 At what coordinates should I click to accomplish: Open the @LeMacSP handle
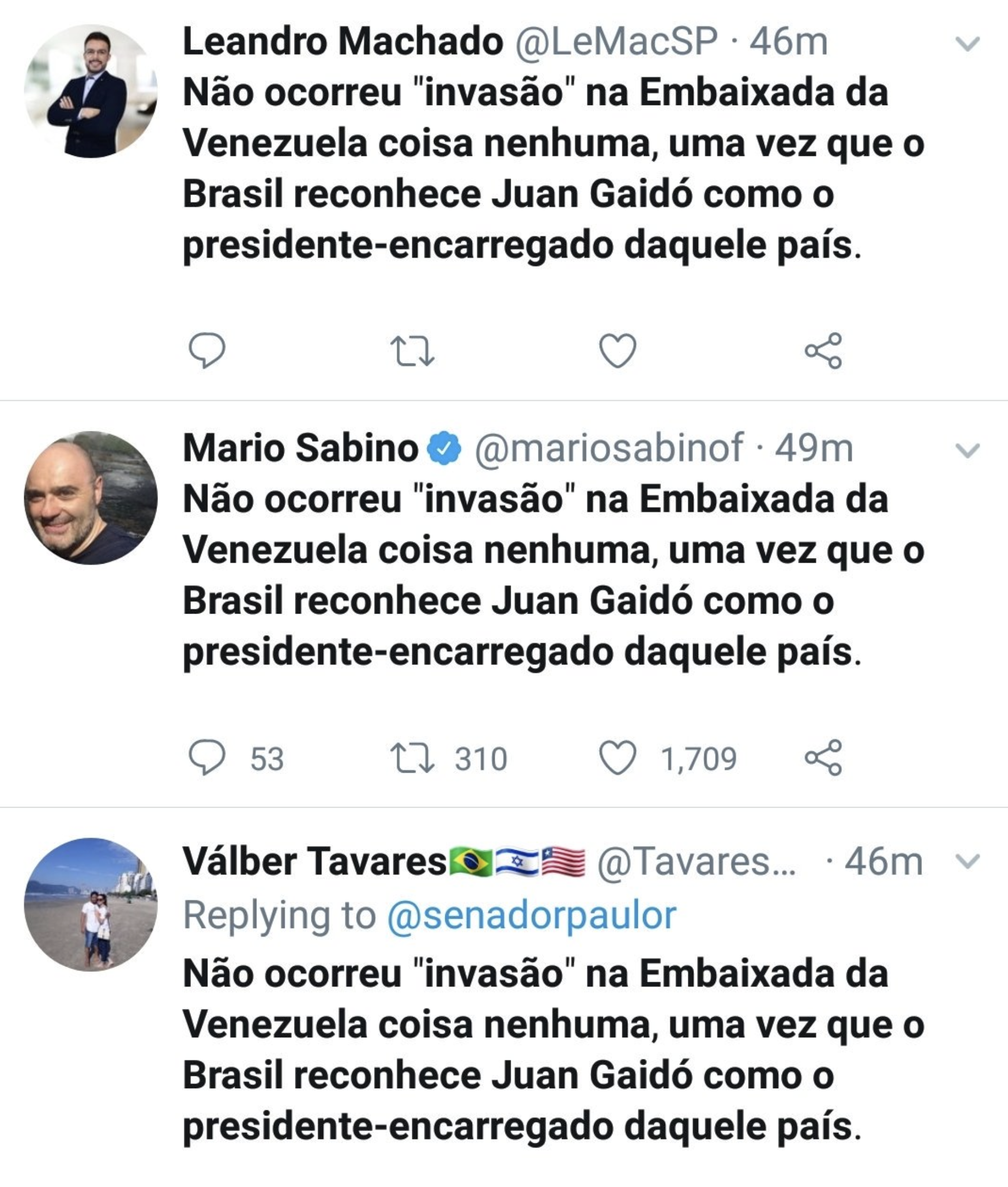point(616,42)
